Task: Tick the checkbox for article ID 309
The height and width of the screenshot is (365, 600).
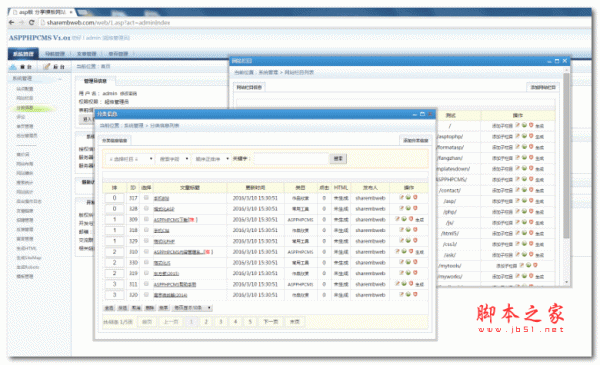Action: (x=146, y=219)
